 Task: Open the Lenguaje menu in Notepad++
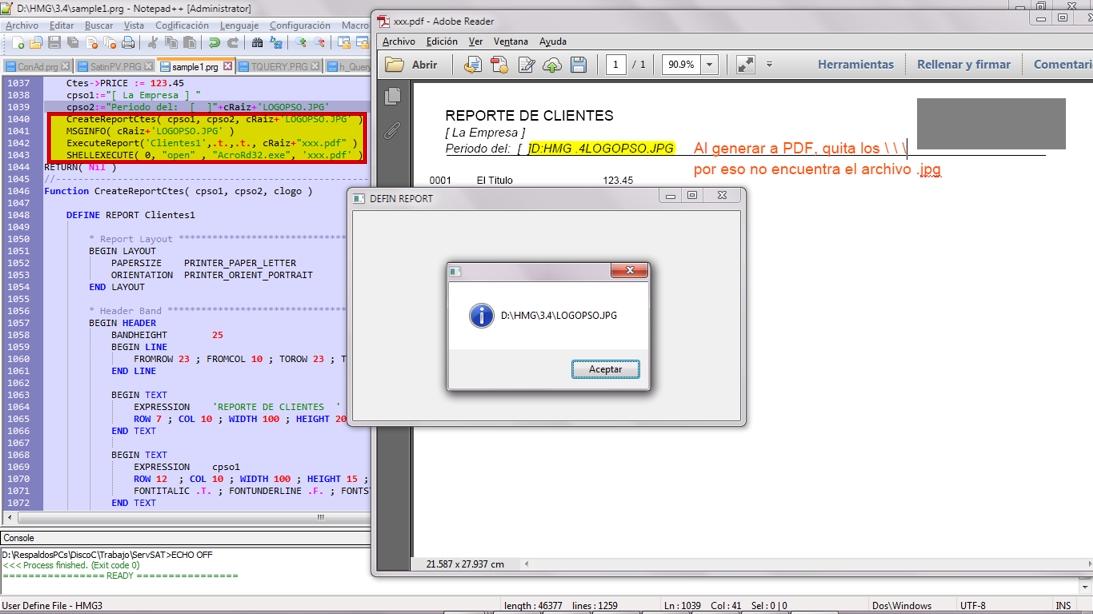(238, 25)
